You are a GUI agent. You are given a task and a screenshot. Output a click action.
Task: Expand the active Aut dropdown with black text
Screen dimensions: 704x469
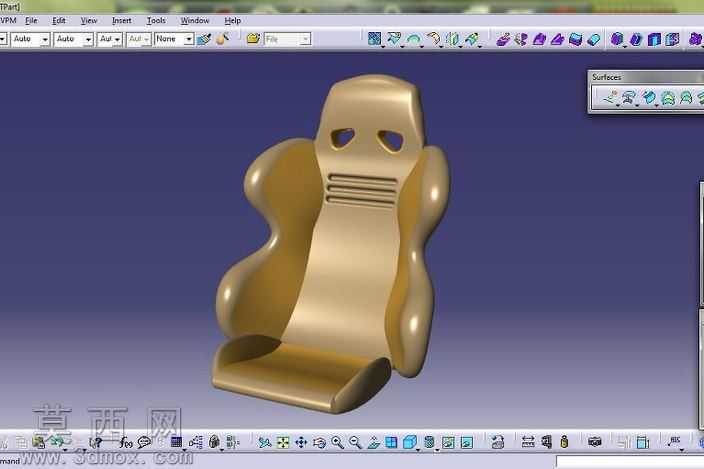[117, 39]
